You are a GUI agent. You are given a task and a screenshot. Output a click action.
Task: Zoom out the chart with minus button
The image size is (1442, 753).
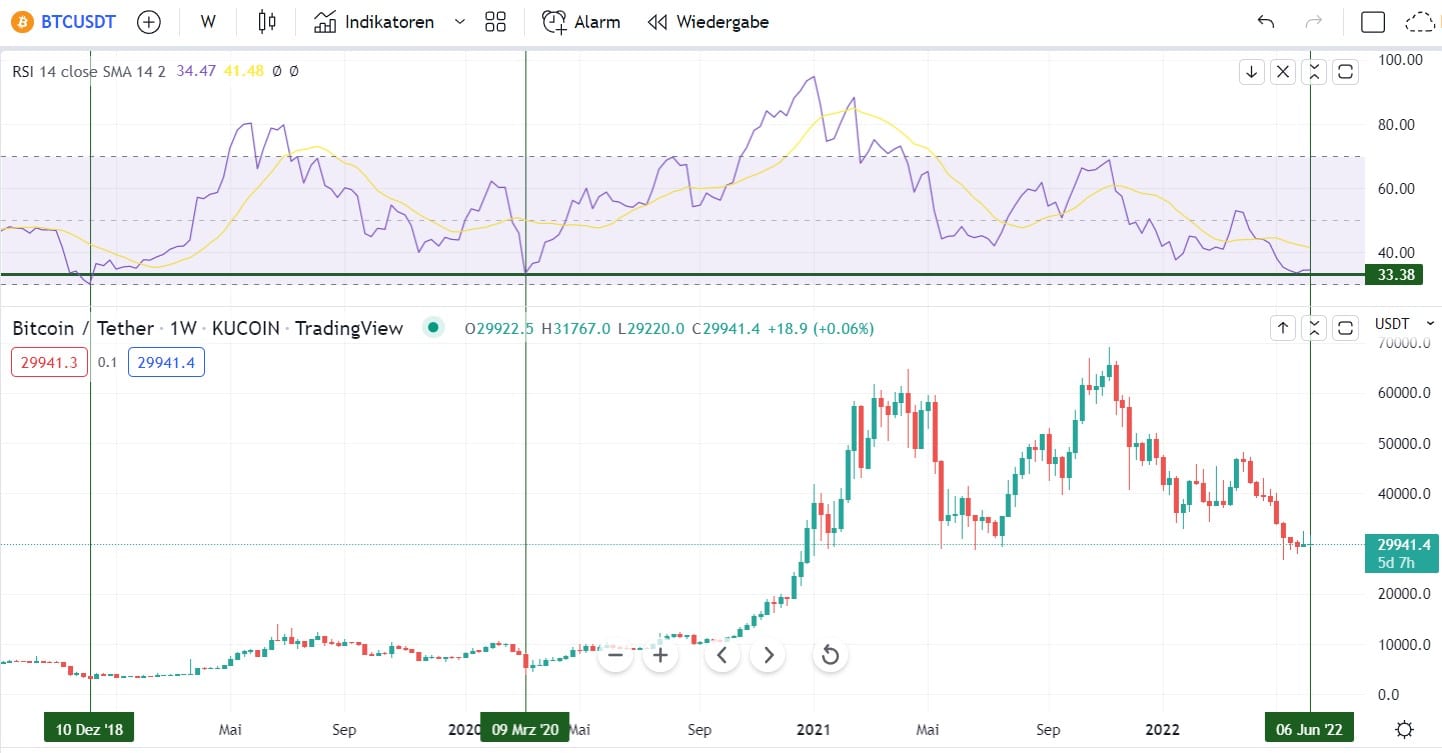point(615,655)
